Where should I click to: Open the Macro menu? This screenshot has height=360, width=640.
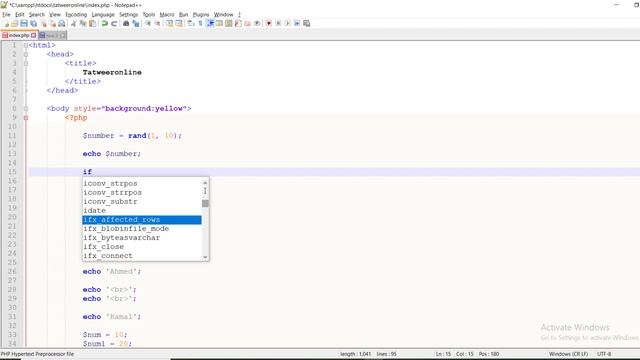coord(167,15)
